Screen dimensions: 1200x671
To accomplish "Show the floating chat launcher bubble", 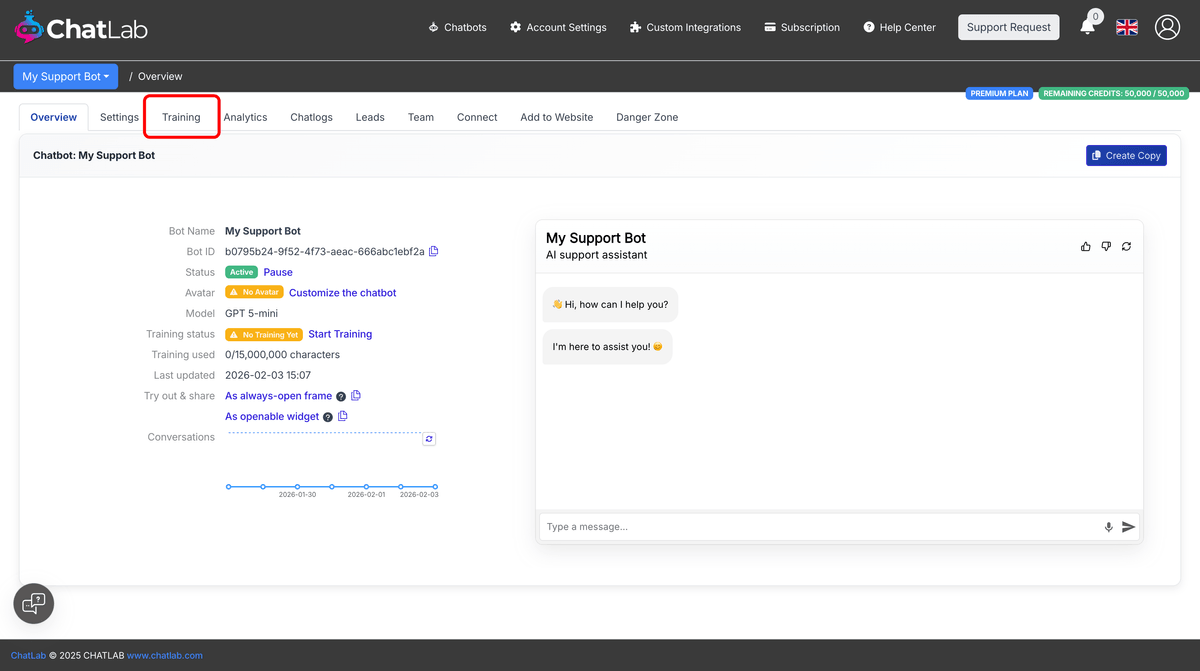I will pyautogui.click(x=33, y=603).
